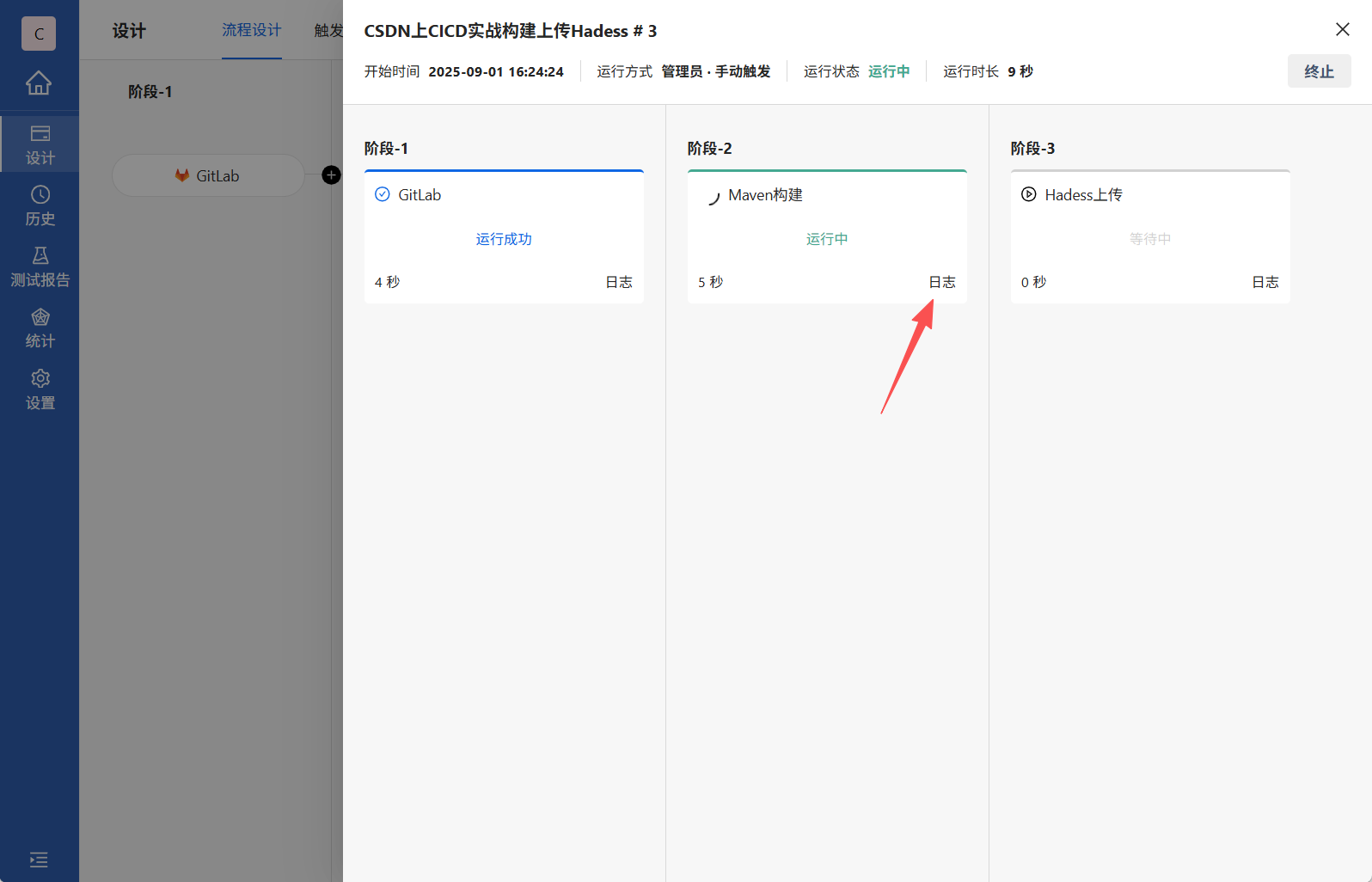
Task: Click the 0 秒 duration on Hadess card
Action: [x=1034, y=282]
